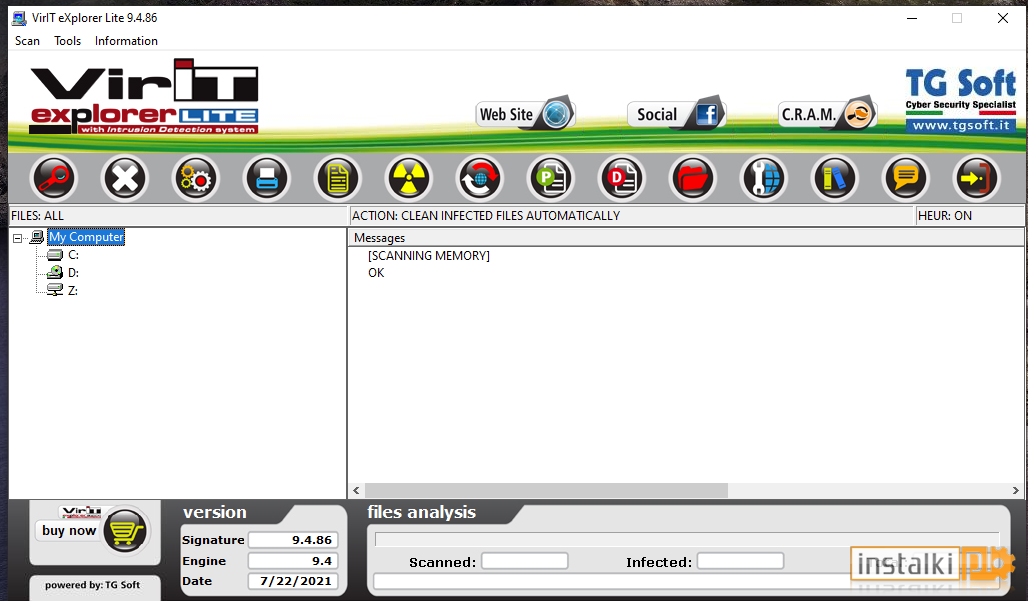The width and height of the screenshot is (1028, 601).
Task: Select network drive Z: in the tree
Action: pyautogui.click(x=73, y=290)
